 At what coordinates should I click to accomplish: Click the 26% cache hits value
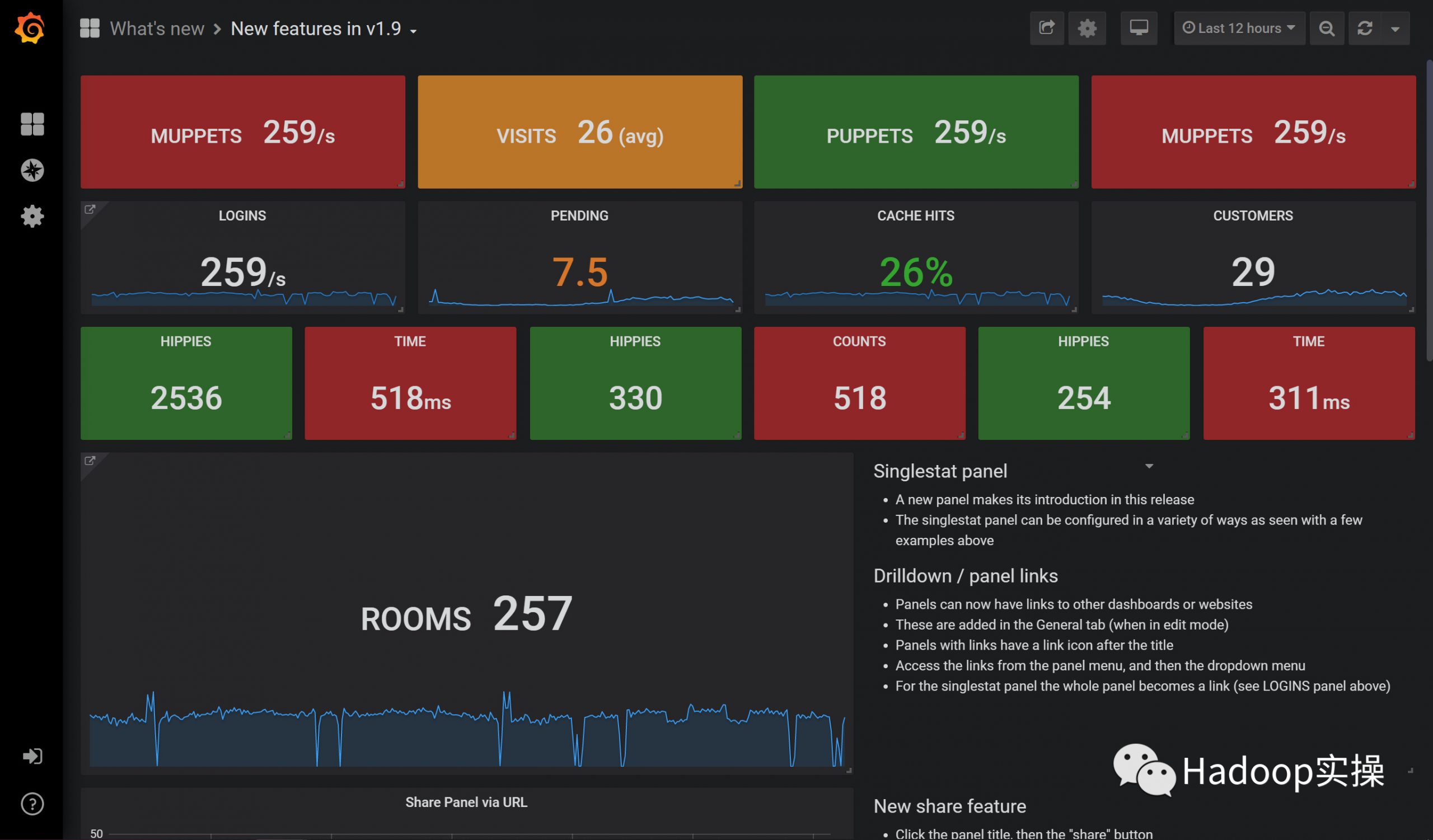point(916,271)
